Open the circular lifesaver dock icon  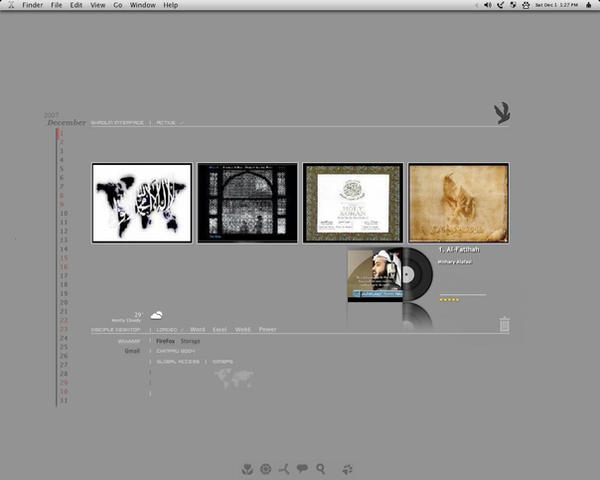(266, 469)
